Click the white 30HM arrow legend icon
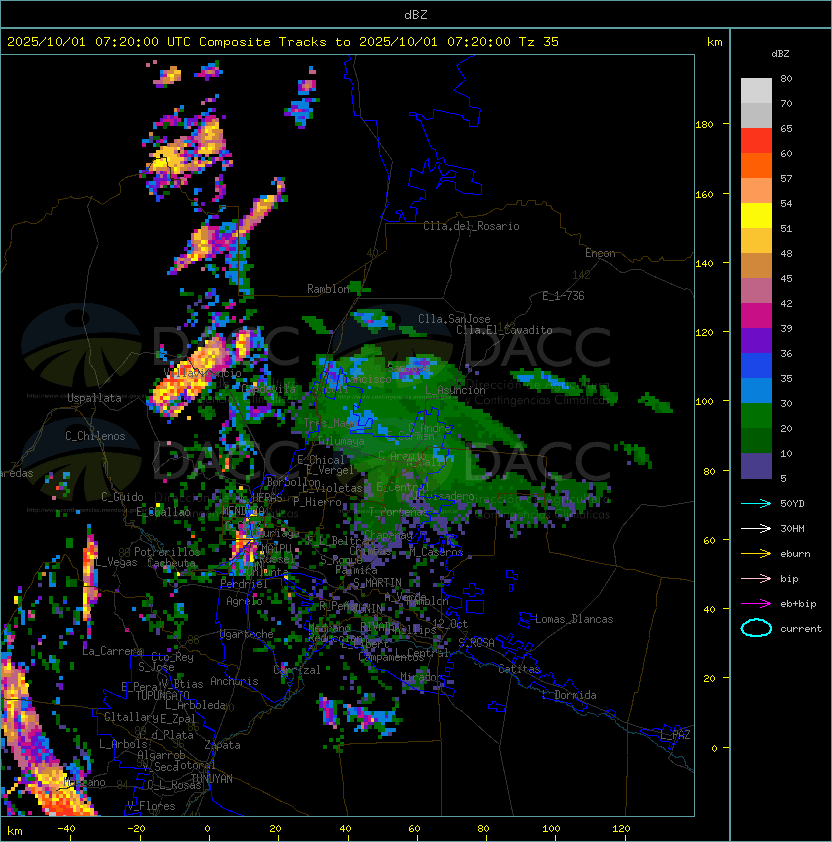 (x=756, y=528)
